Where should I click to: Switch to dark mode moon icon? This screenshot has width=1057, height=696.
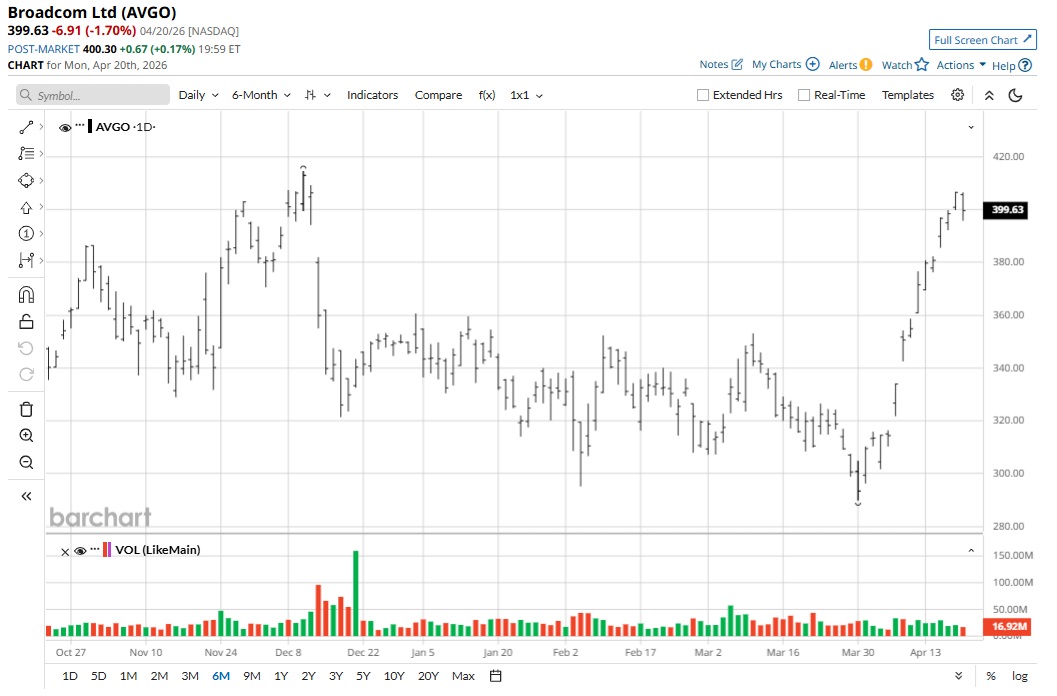(1015, 95)
